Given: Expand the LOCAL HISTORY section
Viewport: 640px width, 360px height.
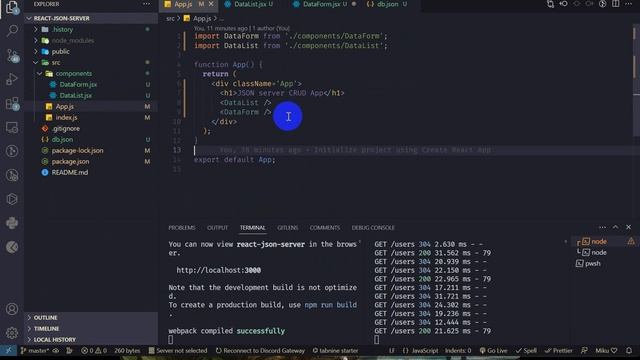Looking at the screenshot, I should [91, 340].
